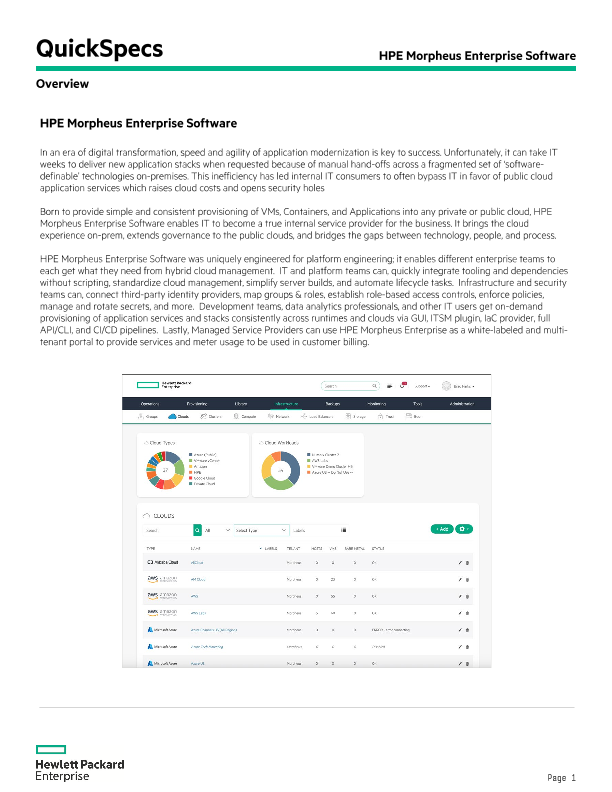Open the Monitoring menu in dark navbar
The height and width of the screenshot is (792, 612).
point(377,404)
